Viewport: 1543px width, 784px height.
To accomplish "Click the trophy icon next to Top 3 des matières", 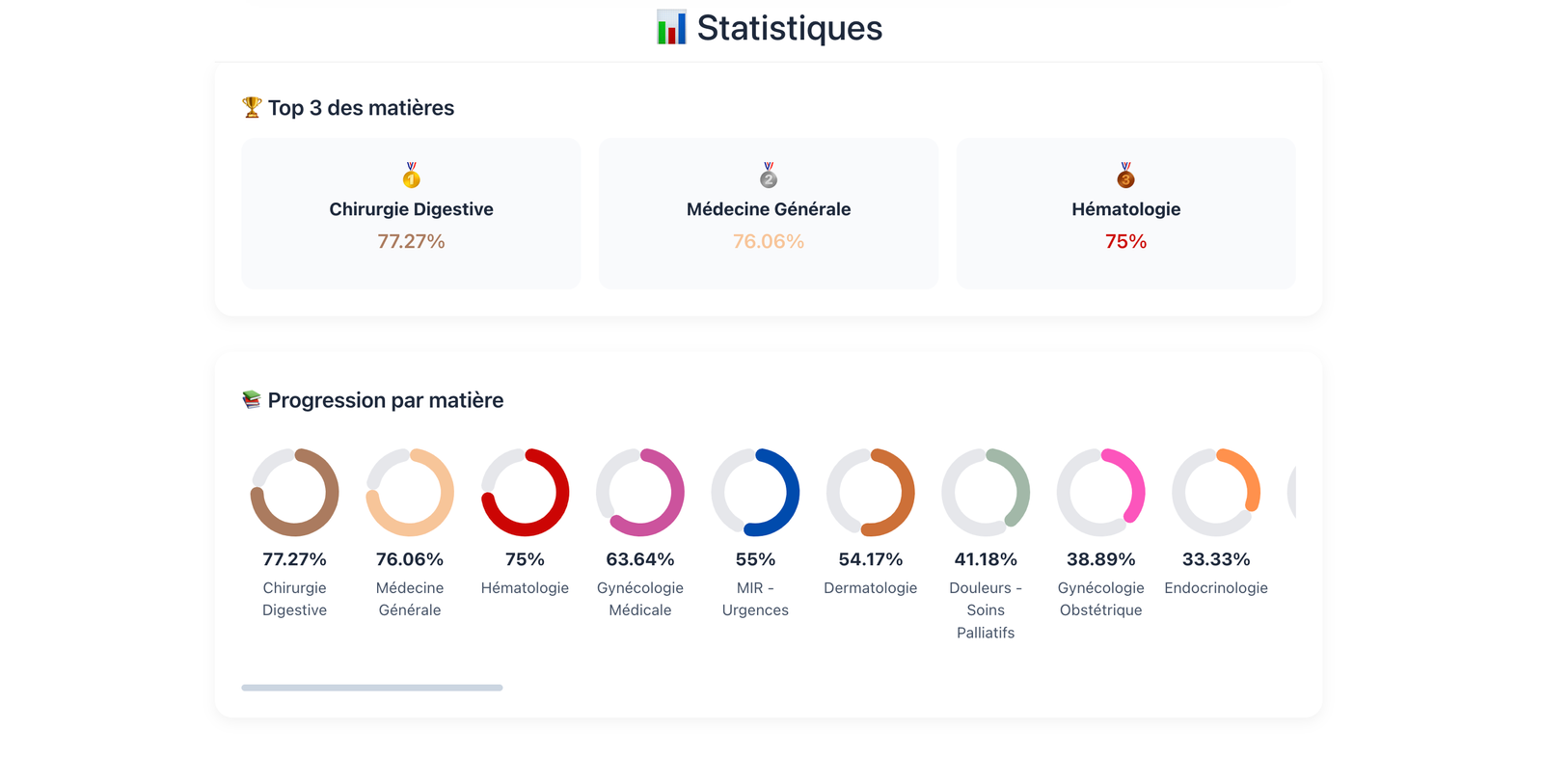I will (251, 107).
